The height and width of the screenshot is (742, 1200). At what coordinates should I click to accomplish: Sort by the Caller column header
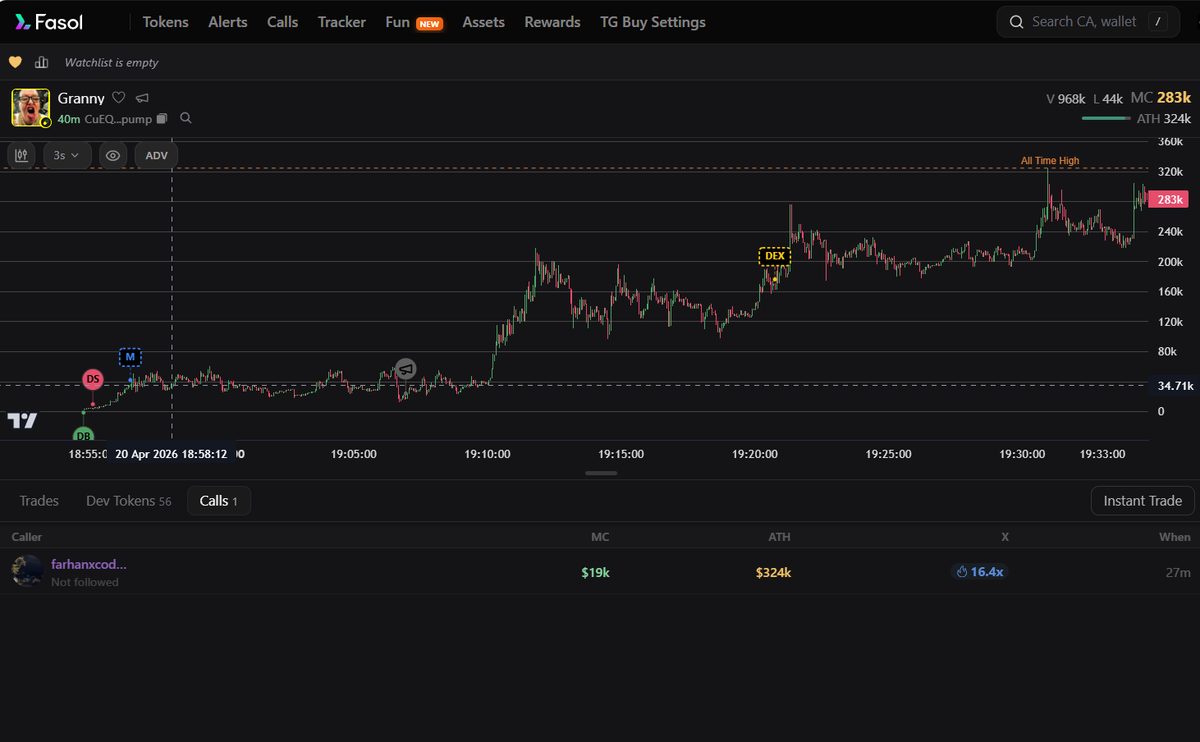[x=27, y=537]
